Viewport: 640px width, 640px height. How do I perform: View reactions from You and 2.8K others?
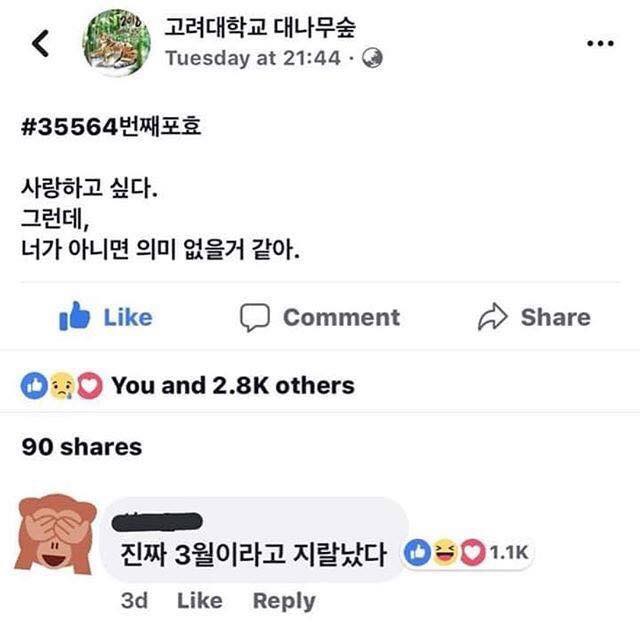(x=233, y=385)
